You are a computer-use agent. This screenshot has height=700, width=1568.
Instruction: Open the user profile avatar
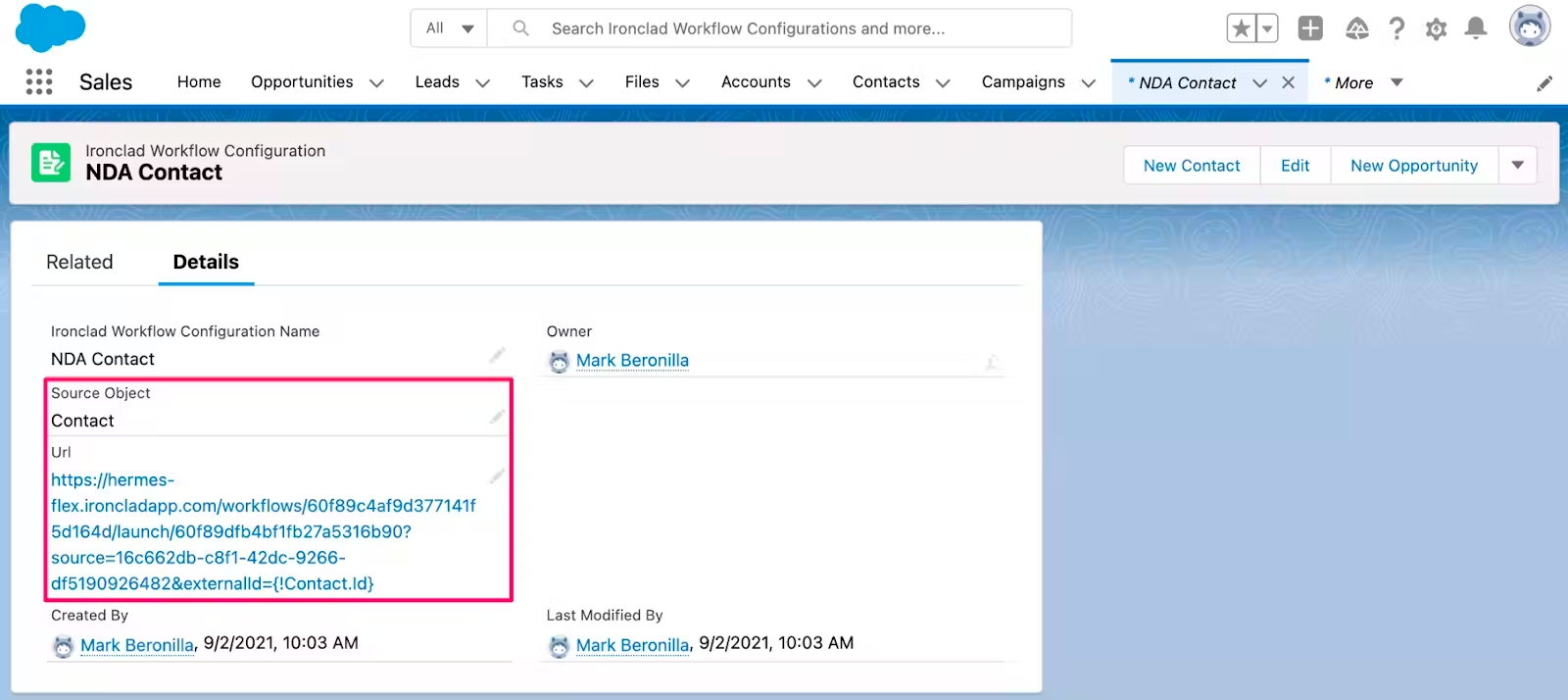pyautogui.click(x=1530, y=26)
